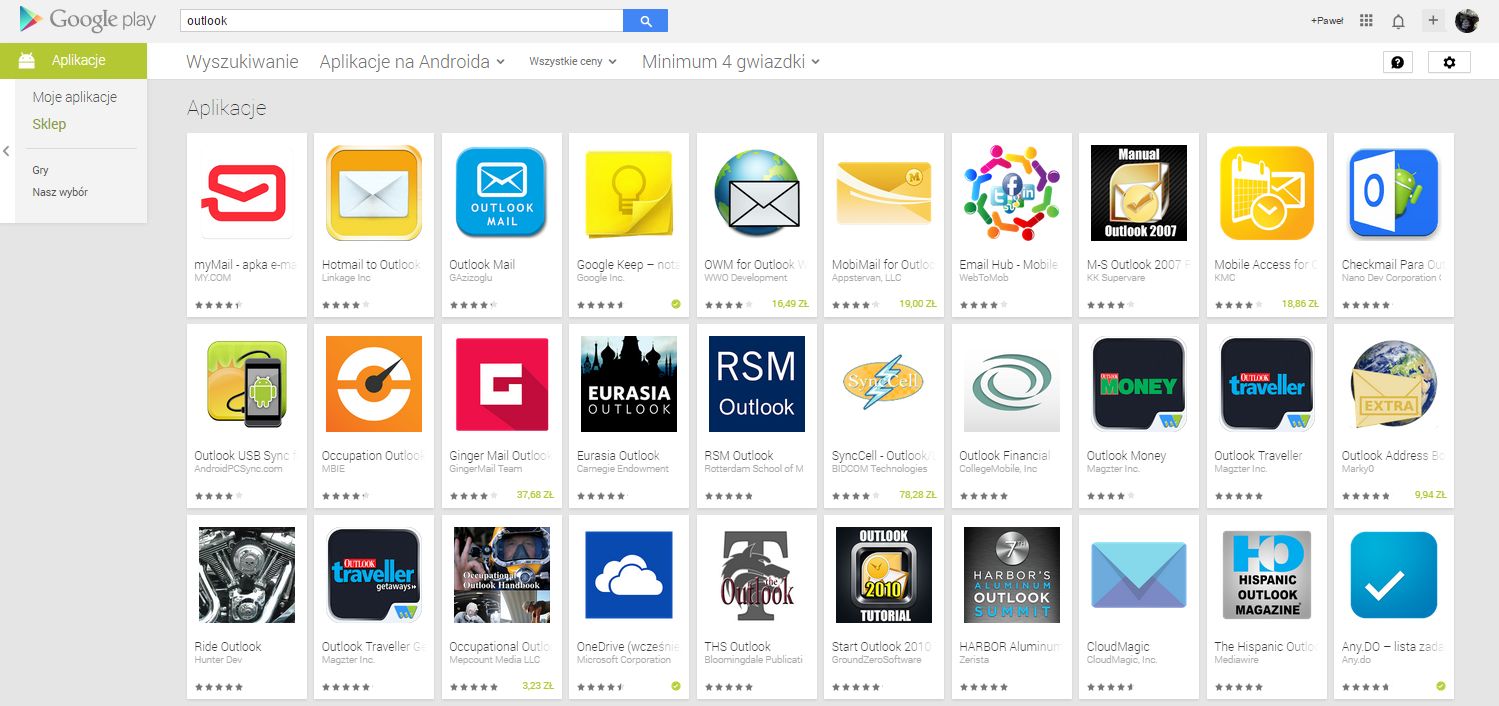Expand the Minimum 4 gwiazdki rating filter
Image resolution: width=1499 pixels, height=706 pixels.
pyautogui.click(x=731, y=62)
